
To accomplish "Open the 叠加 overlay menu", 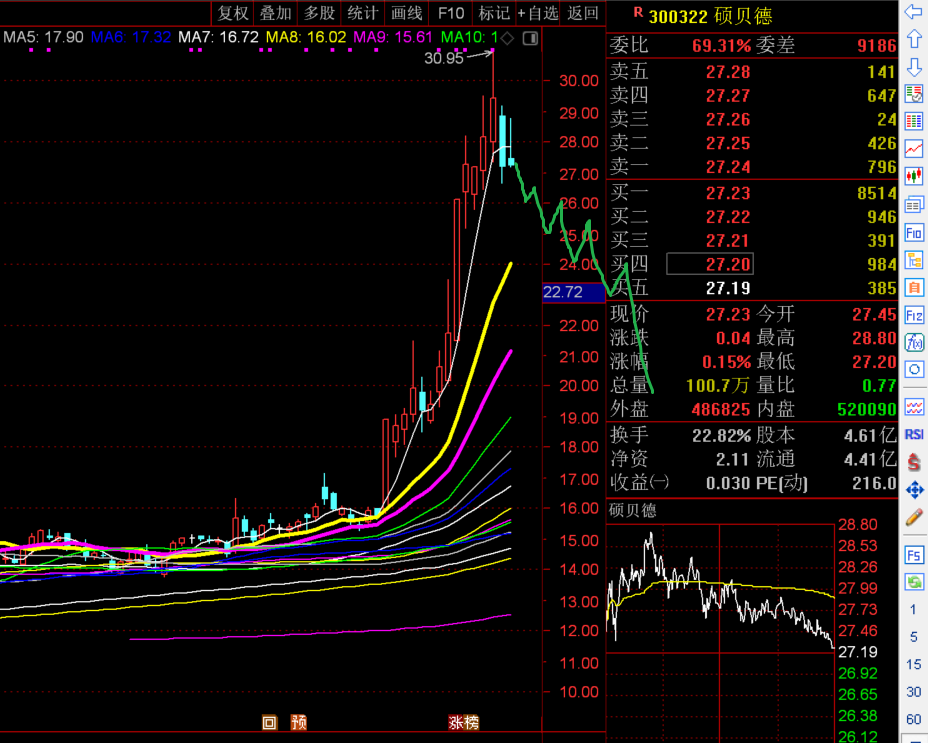I will (x=276, y=13).
